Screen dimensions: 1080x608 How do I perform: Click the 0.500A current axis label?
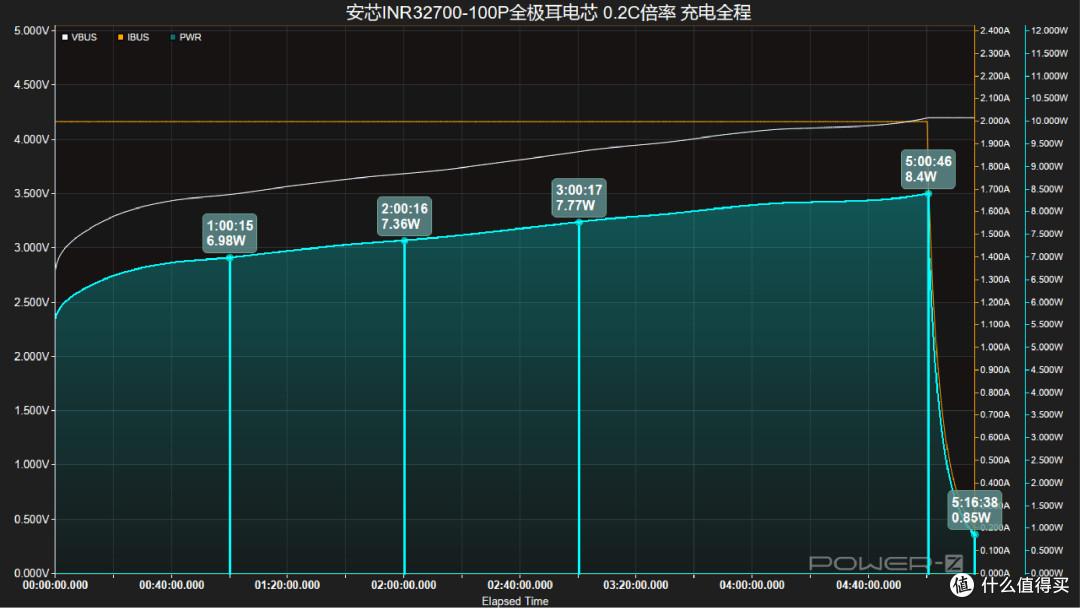click(x=995, y=460)
